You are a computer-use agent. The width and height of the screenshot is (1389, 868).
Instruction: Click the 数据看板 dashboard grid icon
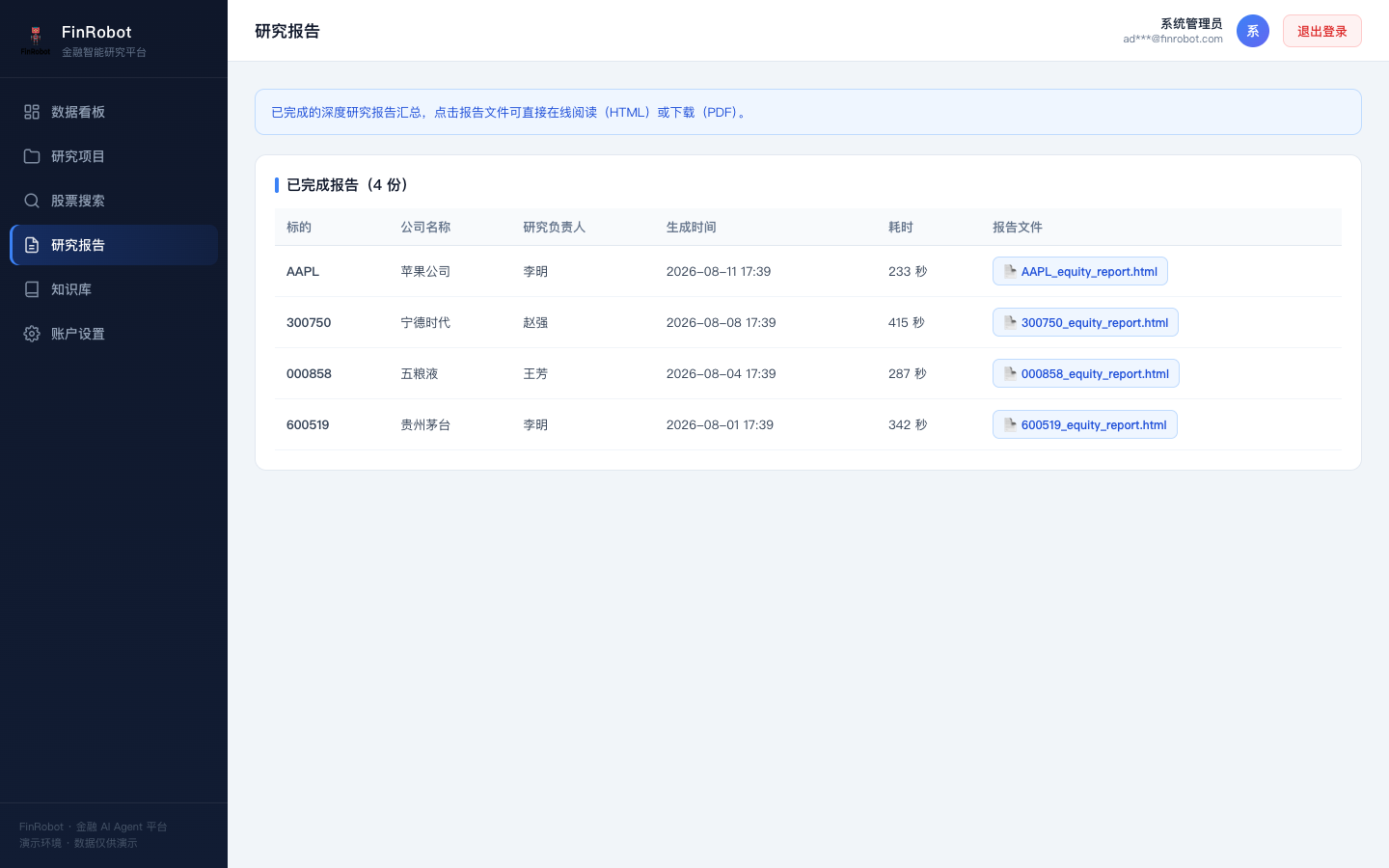(x=32, y=112)
